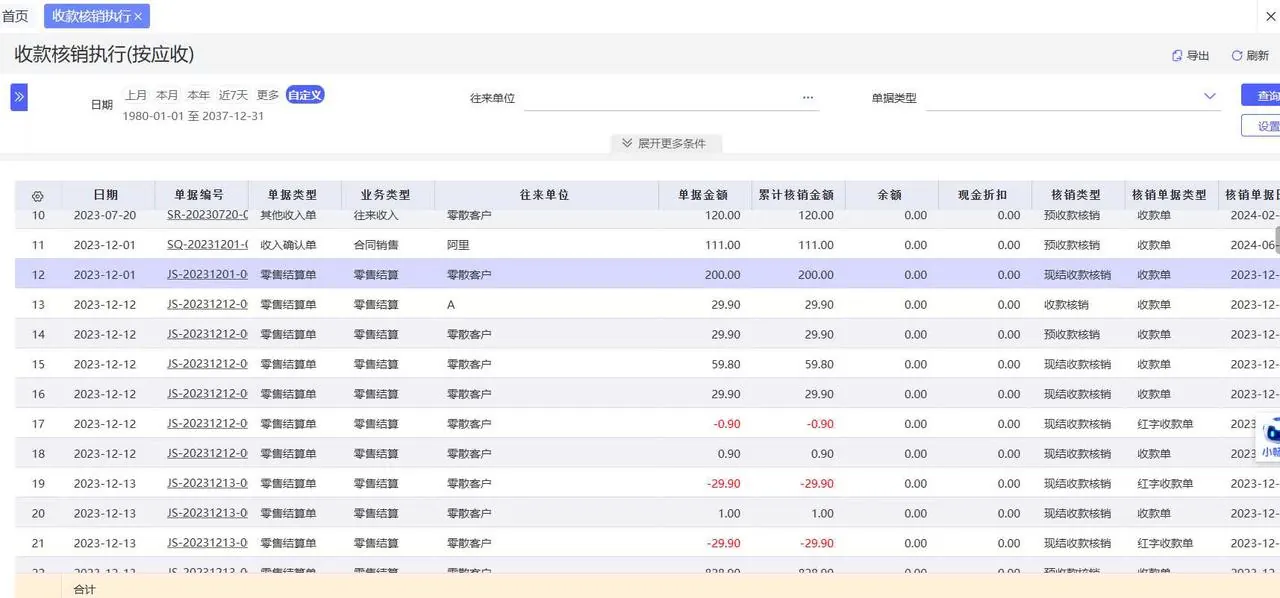Click 红字收款单 in row 17
Image resolution: width=1280 pixels, height=598 pixels.
[x=1165, y=424]
